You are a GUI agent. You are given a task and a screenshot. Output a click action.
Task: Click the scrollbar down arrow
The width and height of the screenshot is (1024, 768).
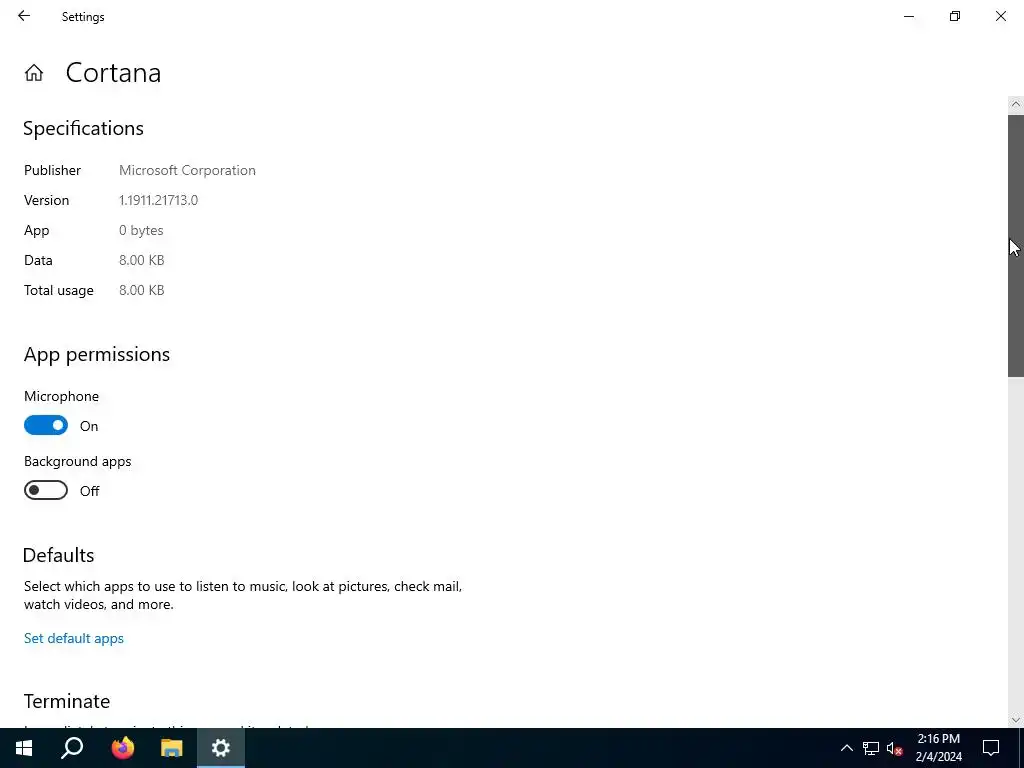[1016, 720]
